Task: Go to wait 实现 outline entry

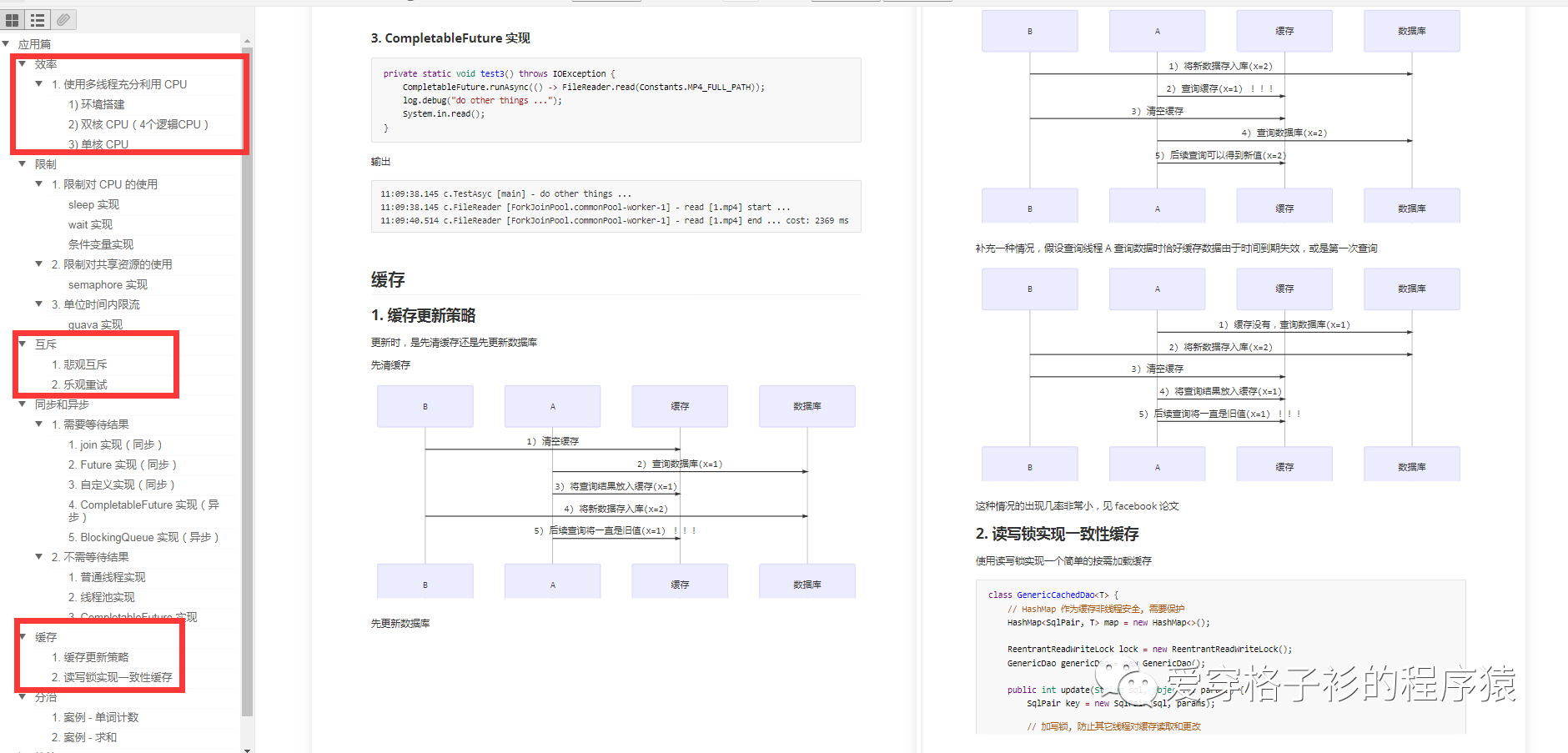Action: [x=90, y=224]
